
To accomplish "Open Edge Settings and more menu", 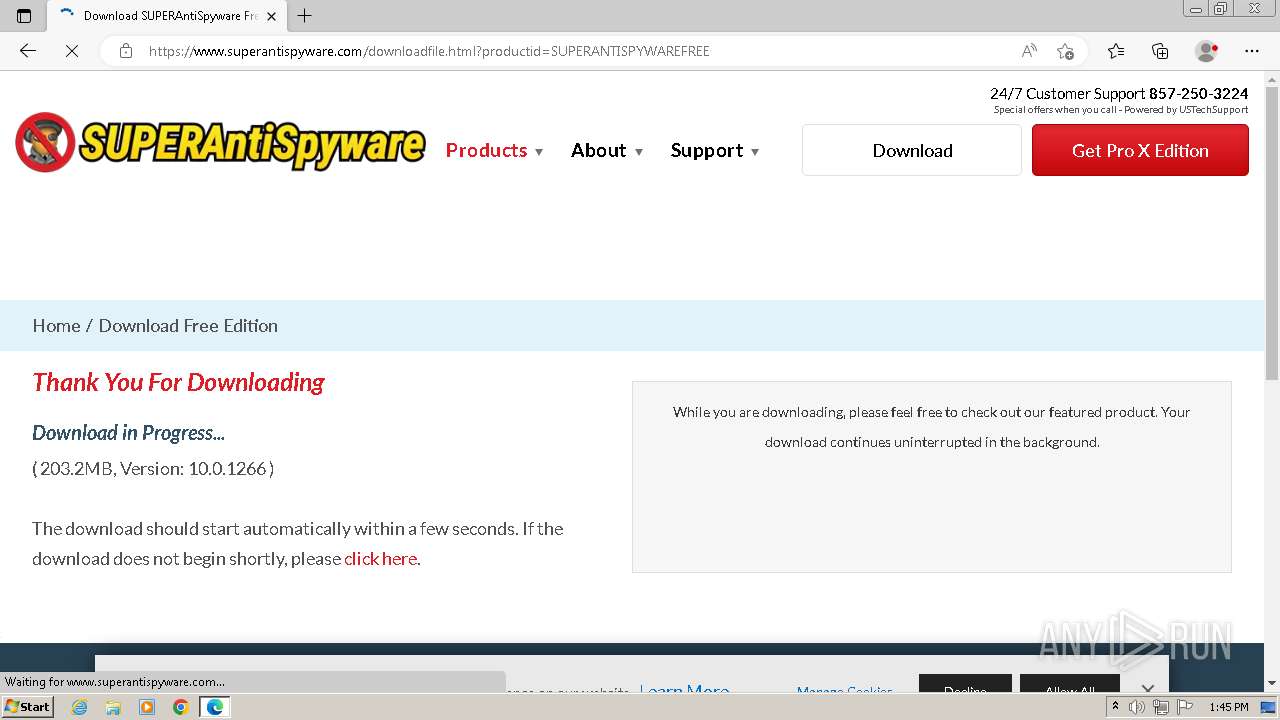I will pyautogui.click(x=1252, y=51).
